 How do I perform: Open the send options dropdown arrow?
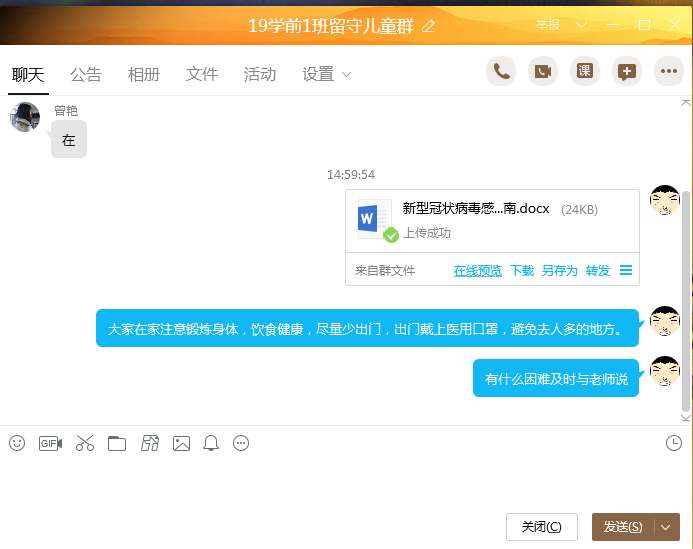pyautogui.click(x=666, y=527)
